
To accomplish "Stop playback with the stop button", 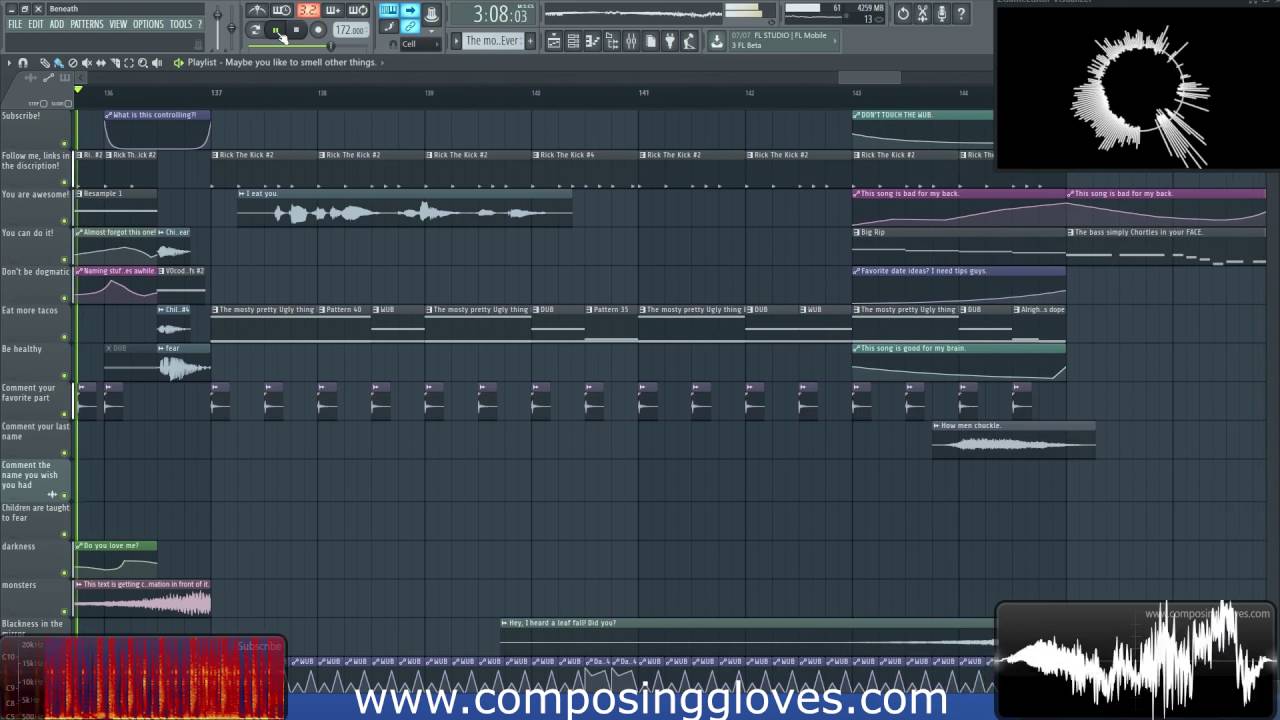I will tap(296, 30).
